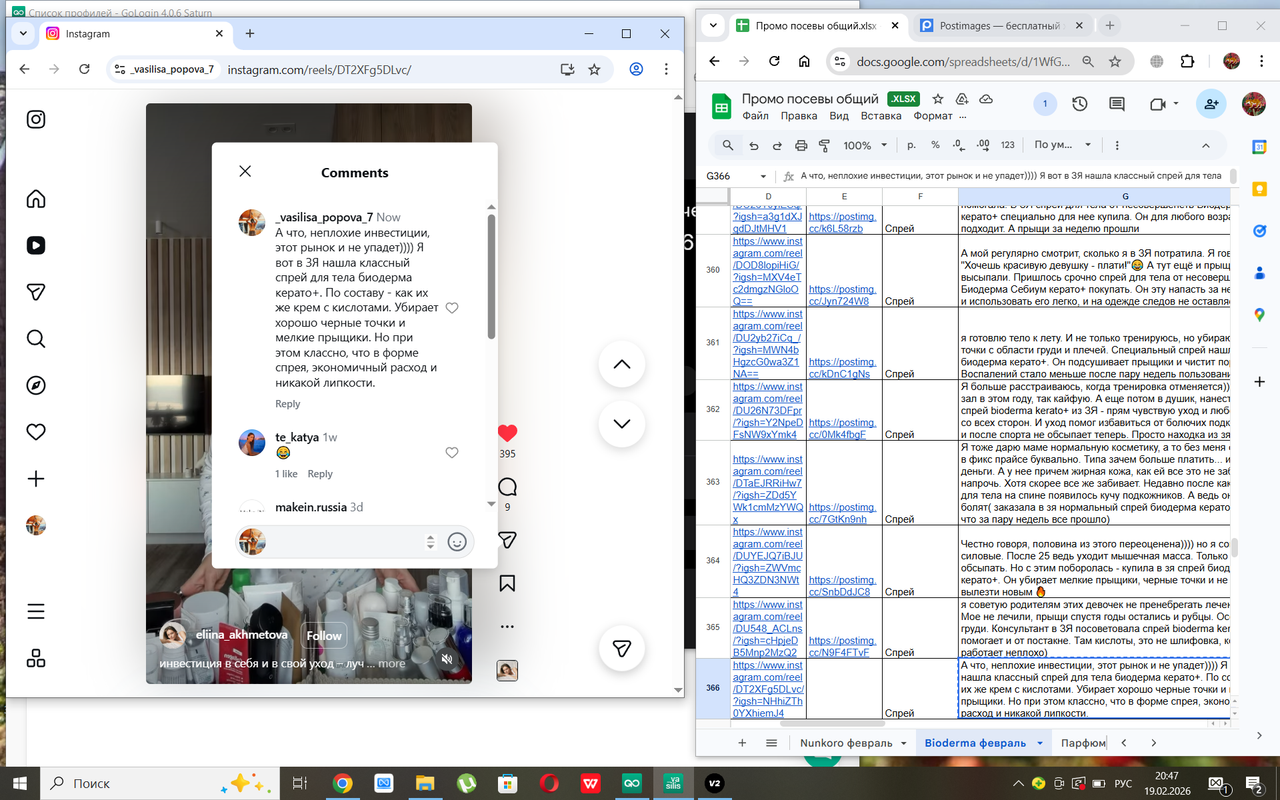Bookmark the Instagram page with star icon
1280x800 pixels.
pyautogui.click(x=595, y=70)
